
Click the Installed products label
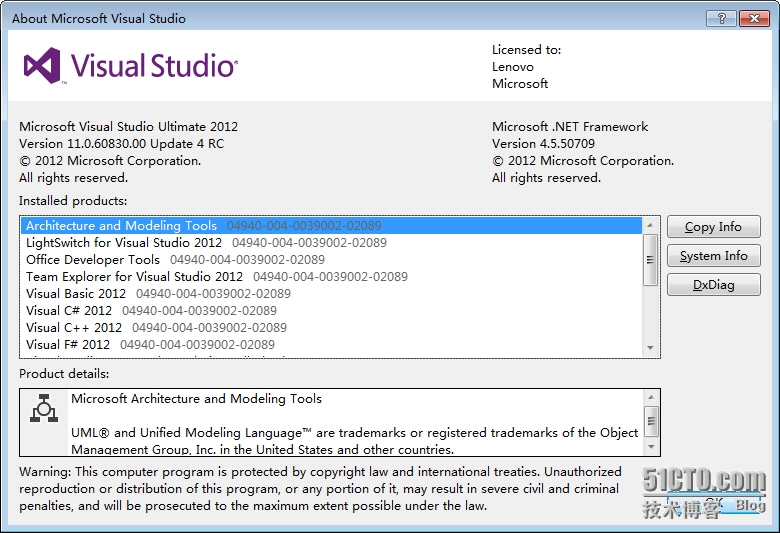73,201
